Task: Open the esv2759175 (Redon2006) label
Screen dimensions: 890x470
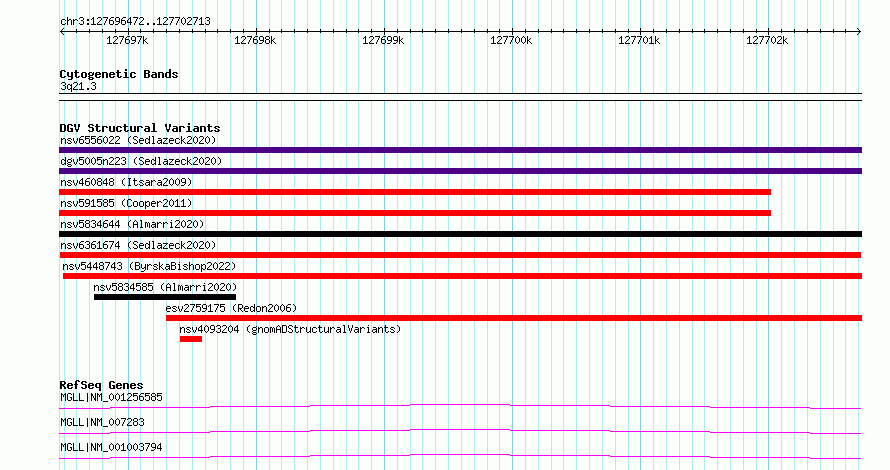Action: tap(231, 308)
